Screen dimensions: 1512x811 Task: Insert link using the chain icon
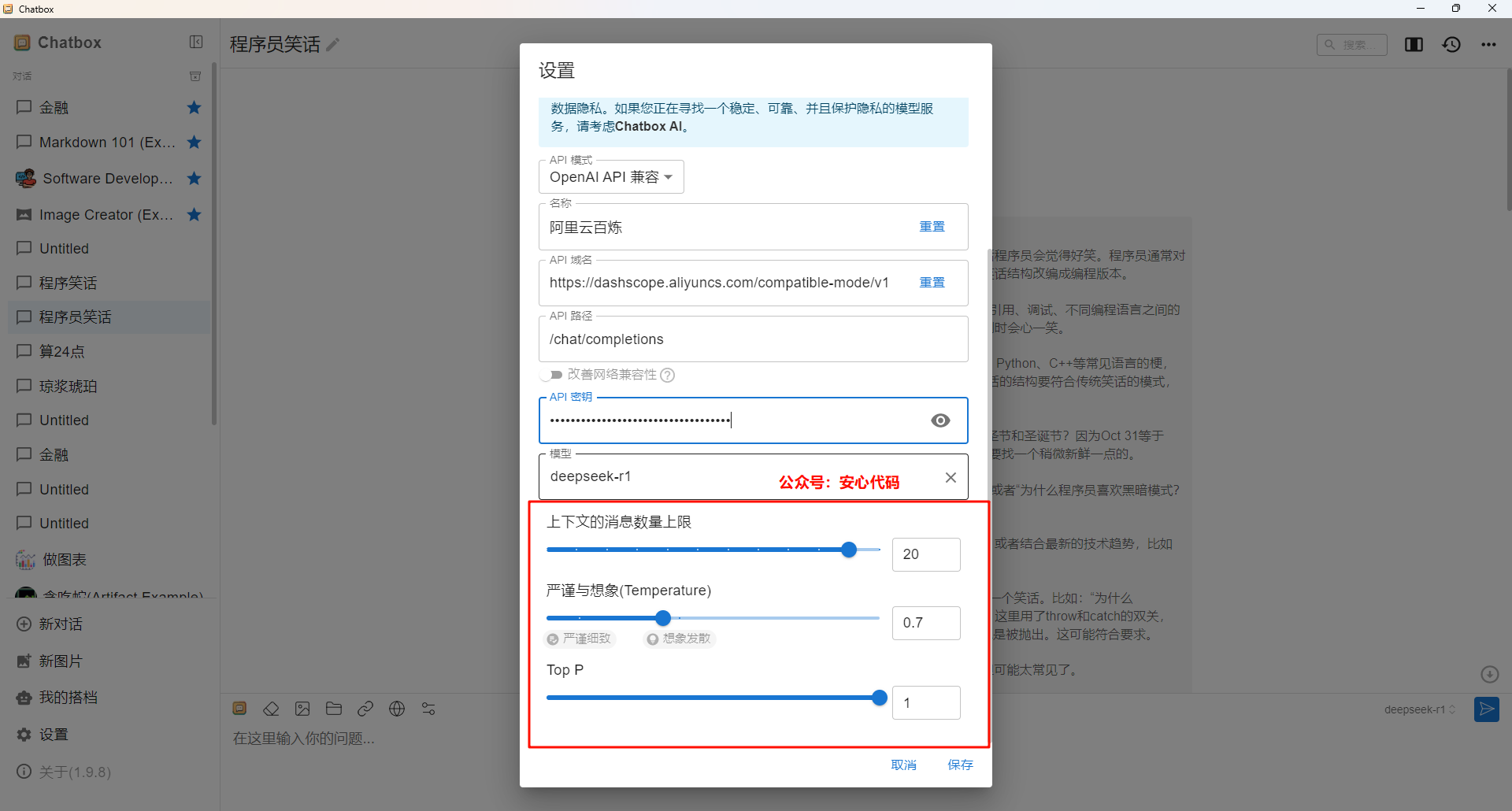[365, 709]
